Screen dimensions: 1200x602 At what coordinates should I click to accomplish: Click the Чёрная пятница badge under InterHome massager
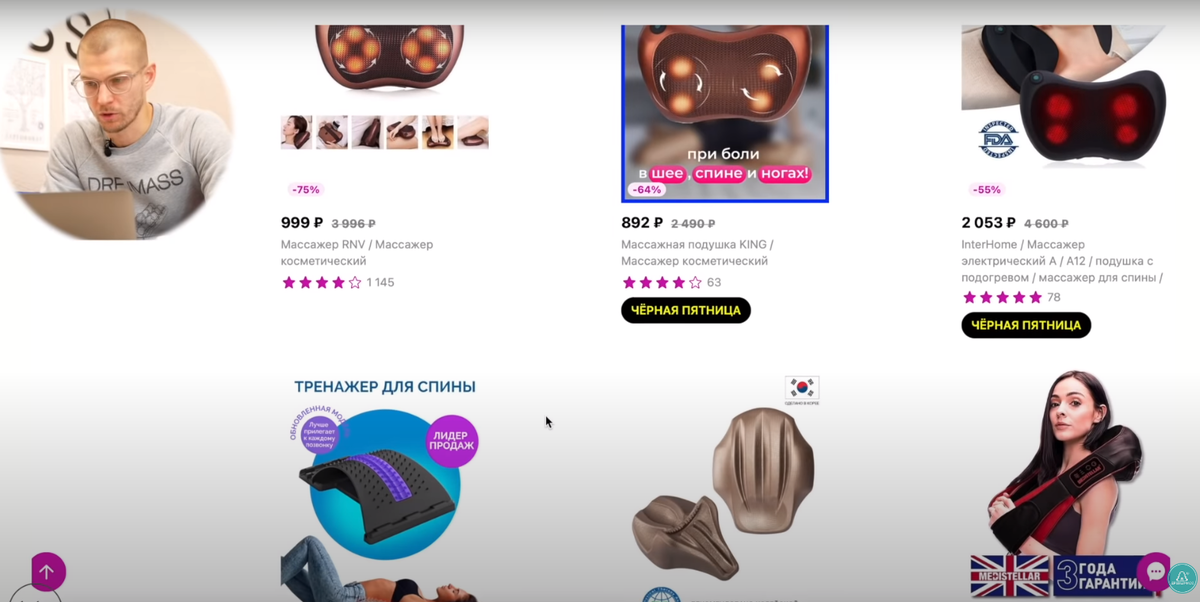[x=1026, y=325]
